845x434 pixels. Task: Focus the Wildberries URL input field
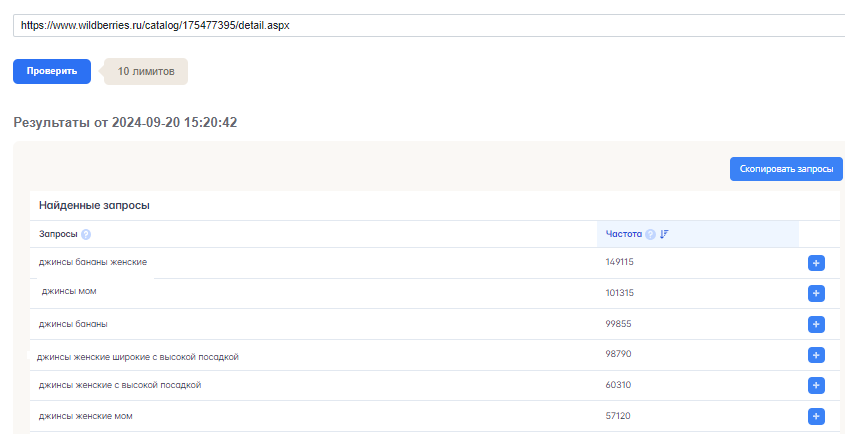pyautogui.click(x=429, y=25)
